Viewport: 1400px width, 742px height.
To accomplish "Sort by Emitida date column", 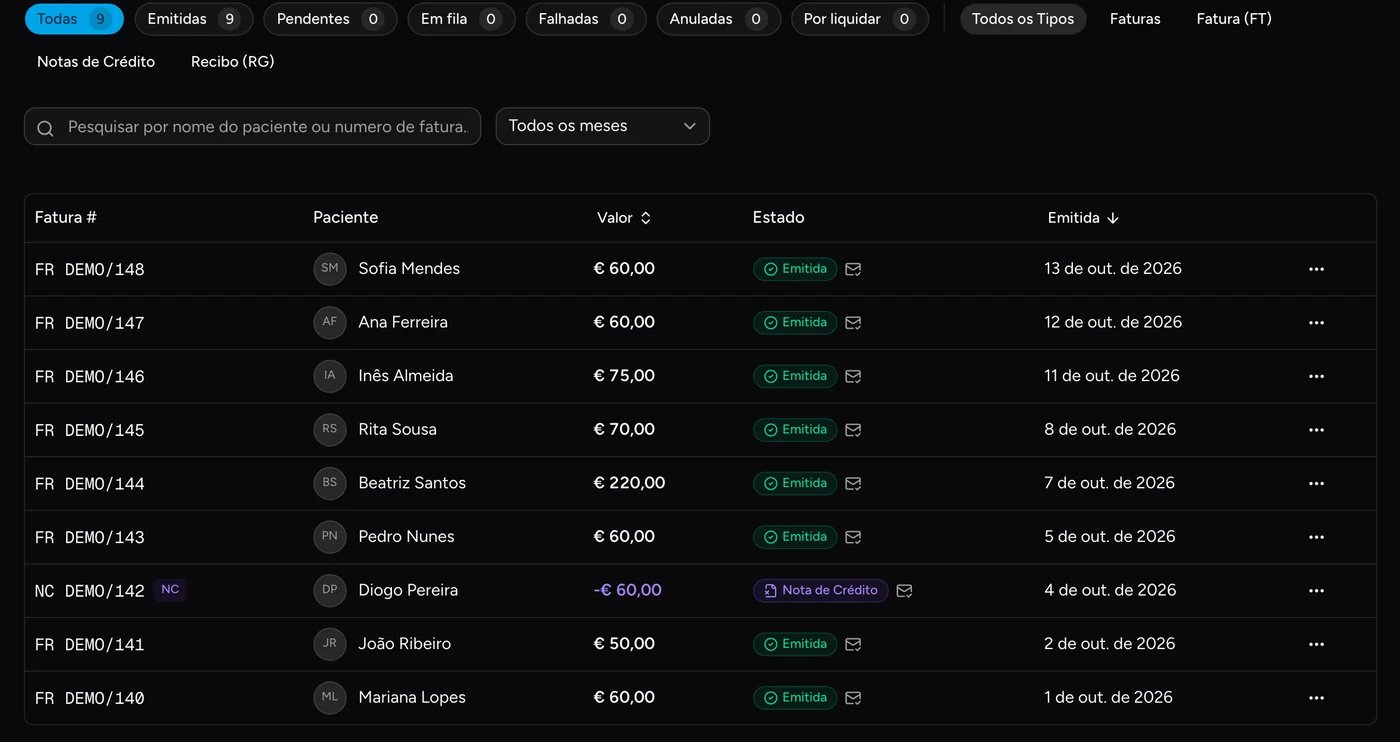I will coord(1083,218).
